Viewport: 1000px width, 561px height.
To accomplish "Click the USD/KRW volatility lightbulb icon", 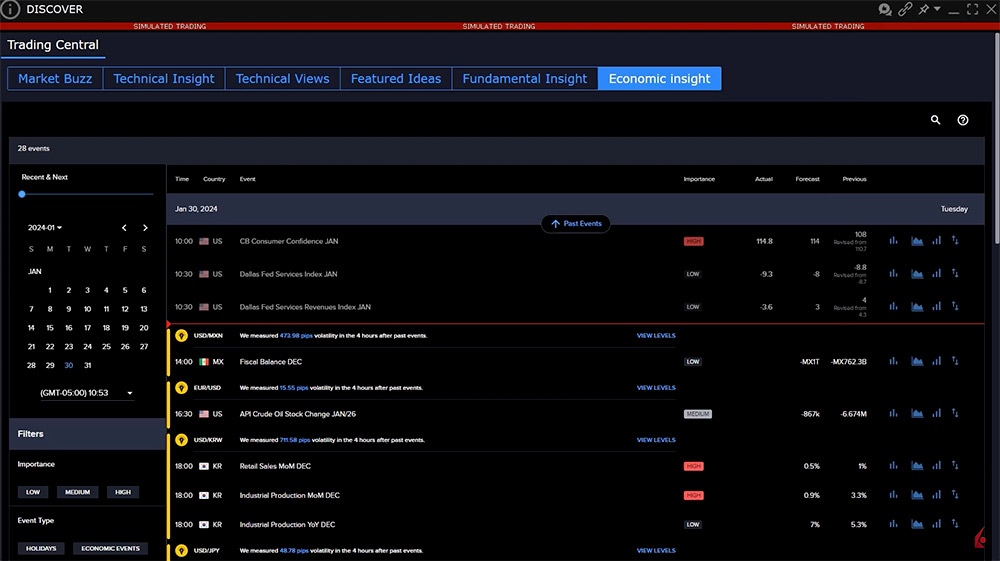I will (x=182, y=440).
